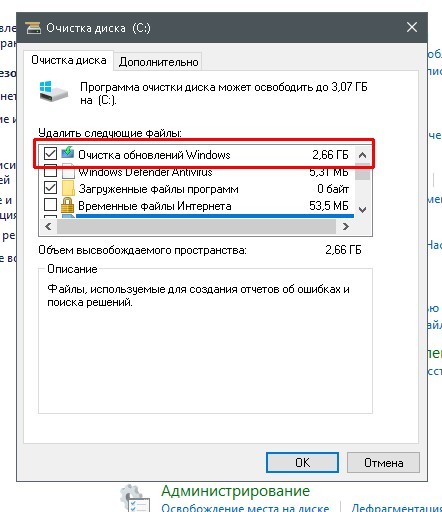Screen dimensions: 442x512
Task: Uncheck Очистка обновлений Windows checkbox
Action: 50,154
